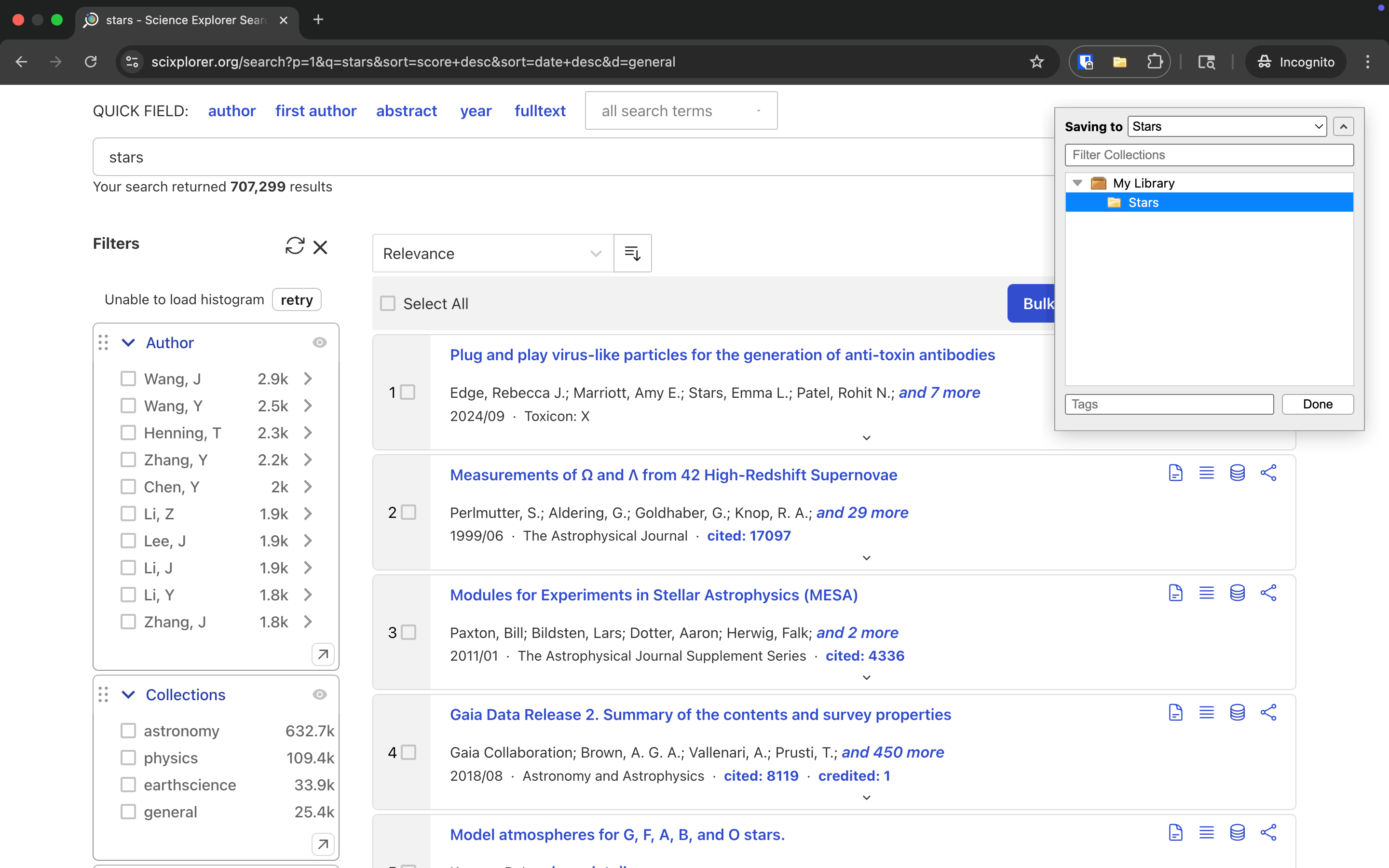Bookmark this page with the star icon
The width and height of the screenshot is (1389, 868).
click(x=1036, y=62)
